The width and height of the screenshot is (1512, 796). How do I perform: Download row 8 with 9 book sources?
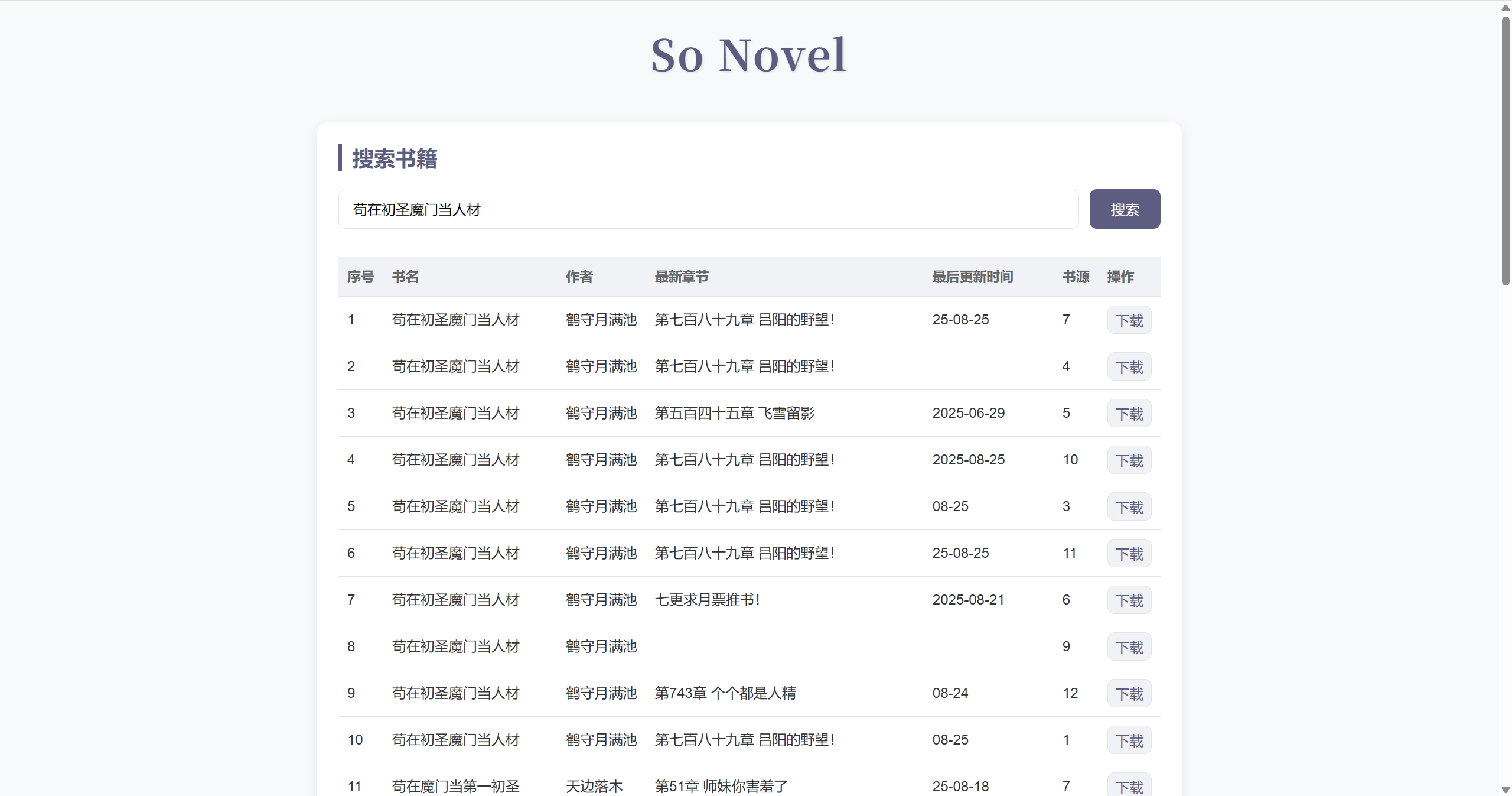(1129, 646)
